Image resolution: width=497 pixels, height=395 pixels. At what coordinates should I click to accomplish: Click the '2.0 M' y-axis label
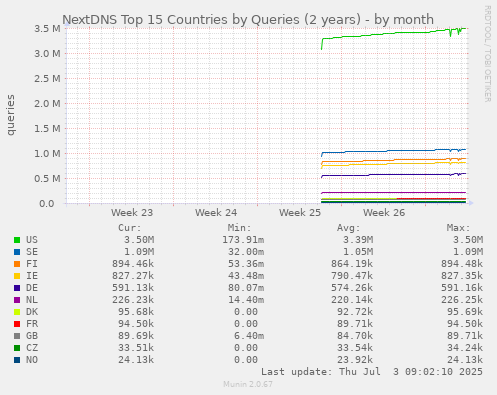click(x=47, y=104)
